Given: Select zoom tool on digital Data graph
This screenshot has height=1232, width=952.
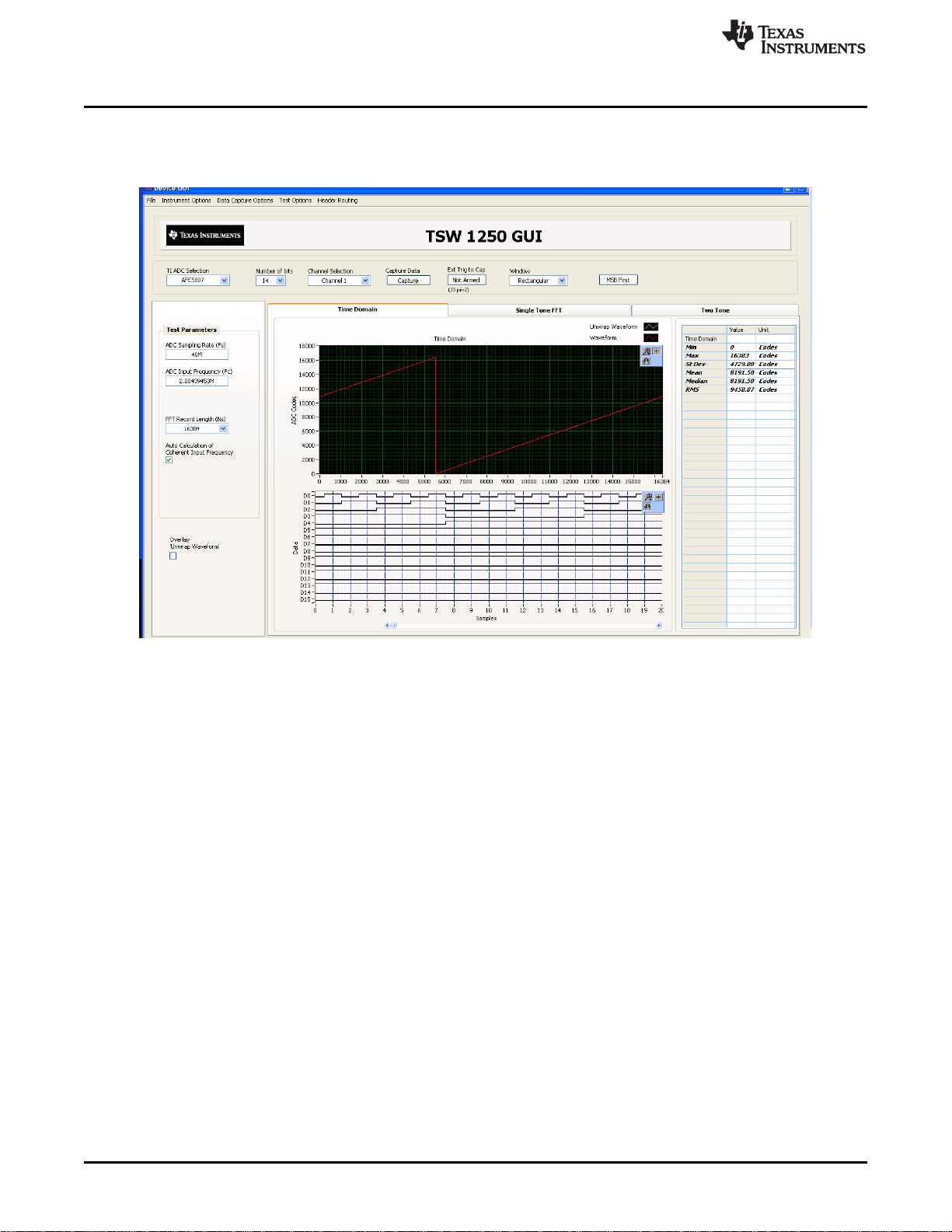Looking at the screenshot, I should [648, 497].
